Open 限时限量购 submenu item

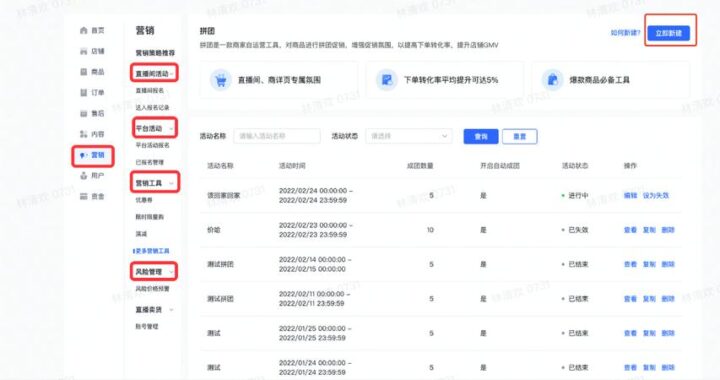[x=150, y=217]
